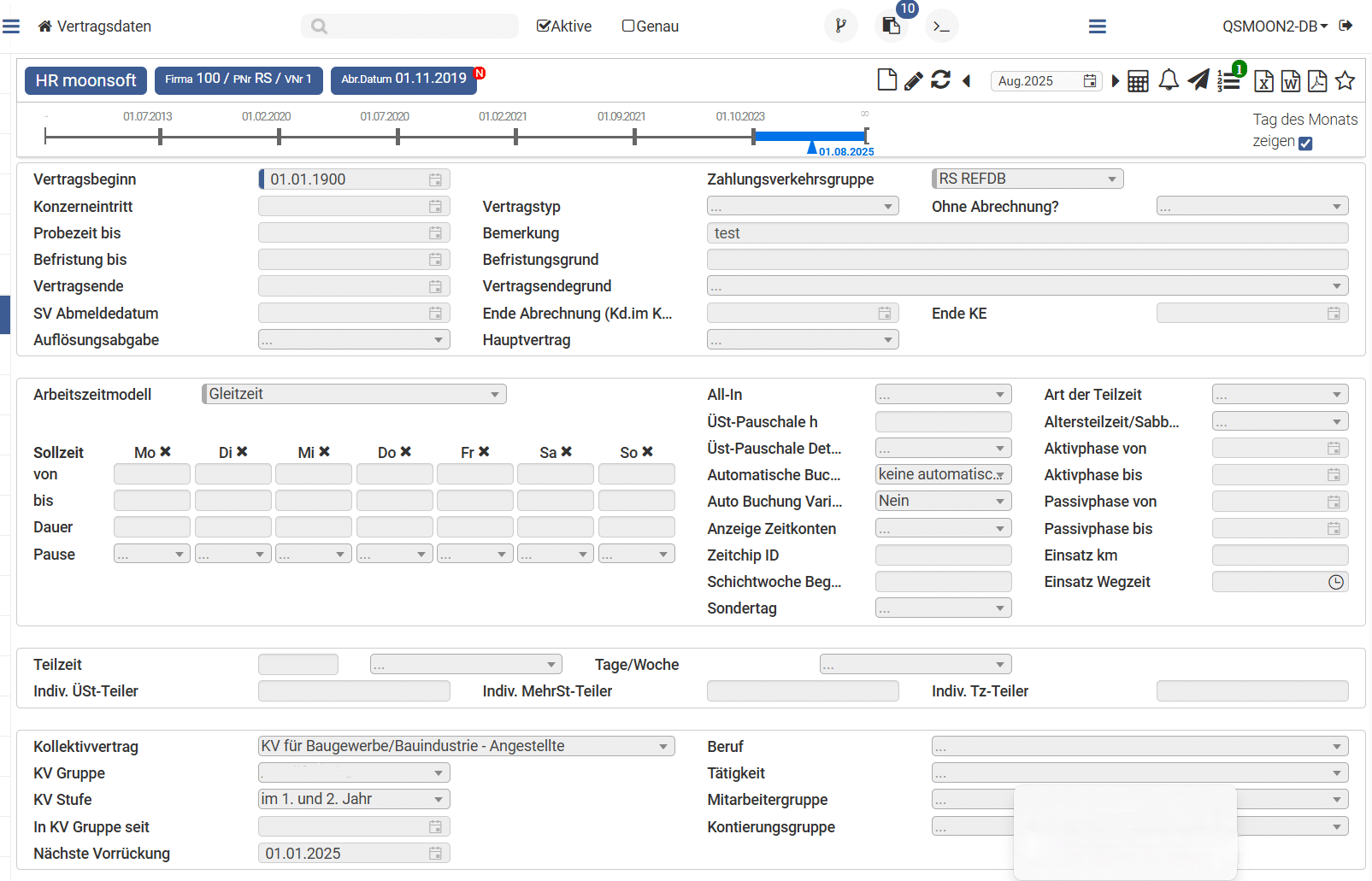1372x881 pixels.
Task: Open the Auflösungsabgabe dropdown
Action: point(354,339)
